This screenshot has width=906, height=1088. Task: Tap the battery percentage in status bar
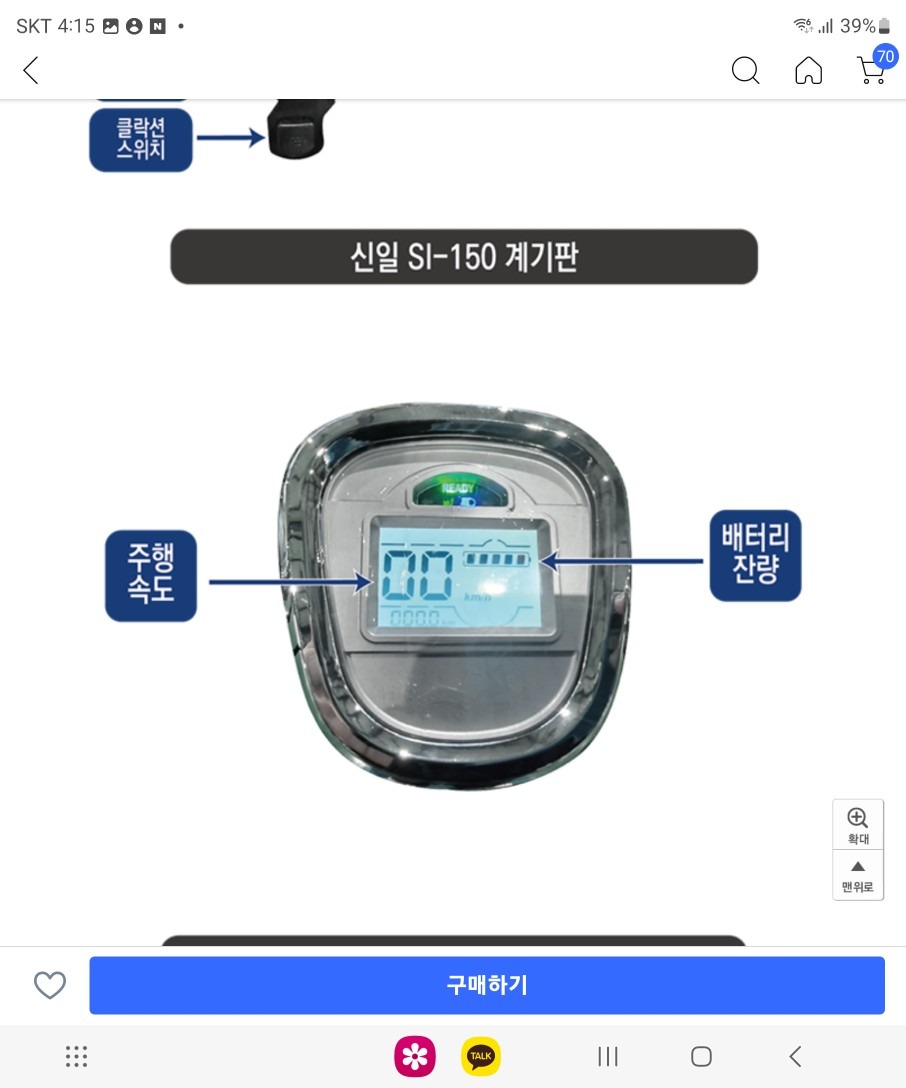857,26
